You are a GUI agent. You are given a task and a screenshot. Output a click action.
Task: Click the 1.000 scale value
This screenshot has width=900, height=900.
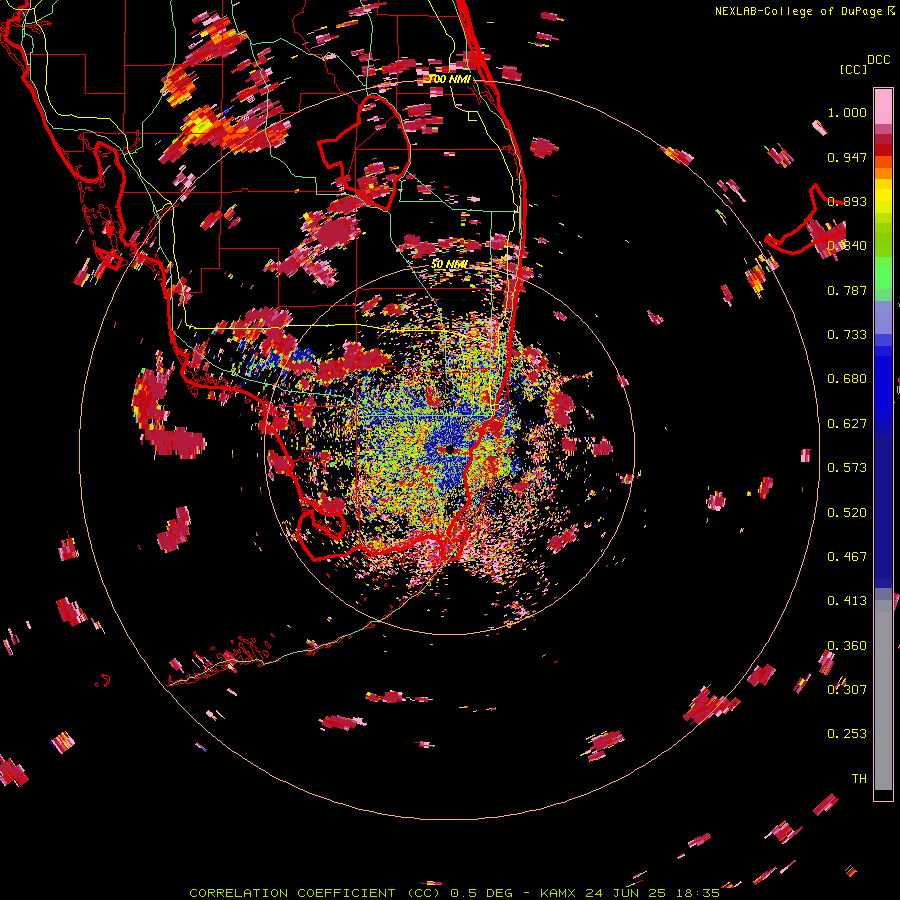pyautogui.click(x=847, y=112)
